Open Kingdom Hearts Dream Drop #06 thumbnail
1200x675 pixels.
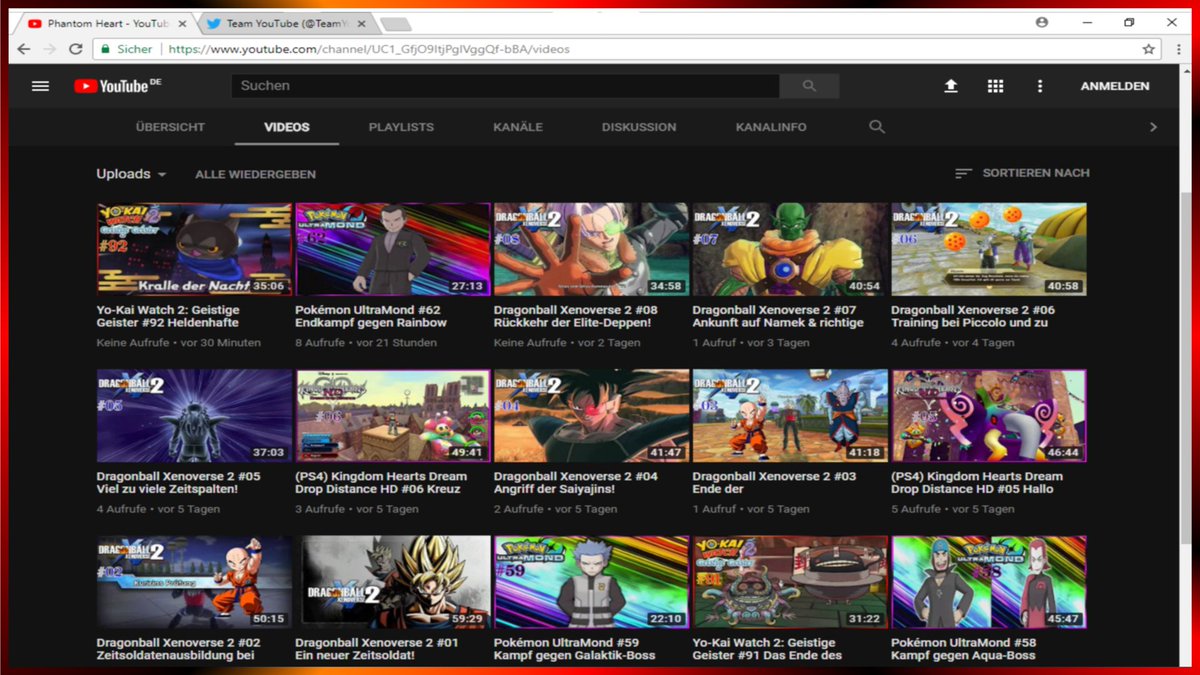click(392, 416)
